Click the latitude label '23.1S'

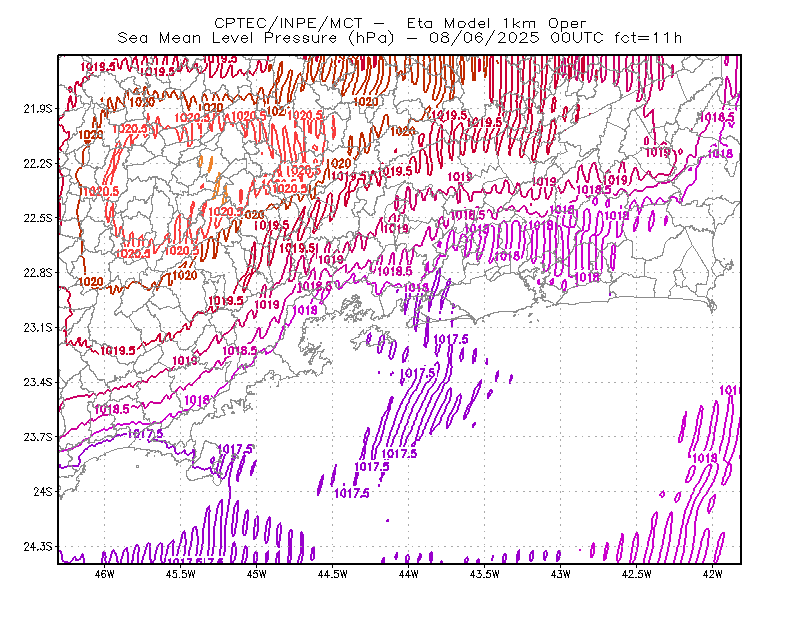click(x=38, y=328)
